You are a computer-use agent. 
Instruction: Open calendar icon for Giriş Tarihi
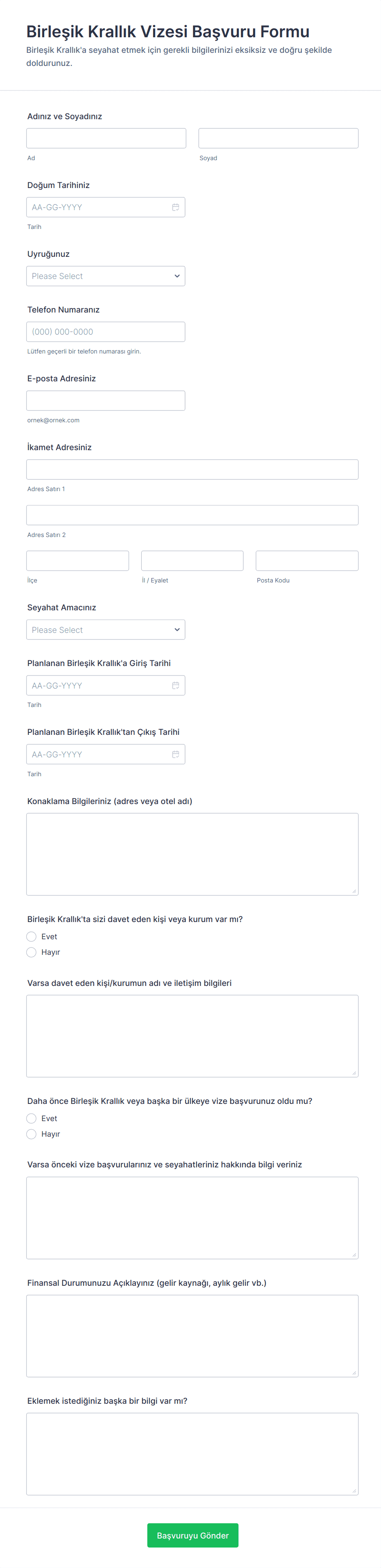pyautogui.click(x=175, y=685)
